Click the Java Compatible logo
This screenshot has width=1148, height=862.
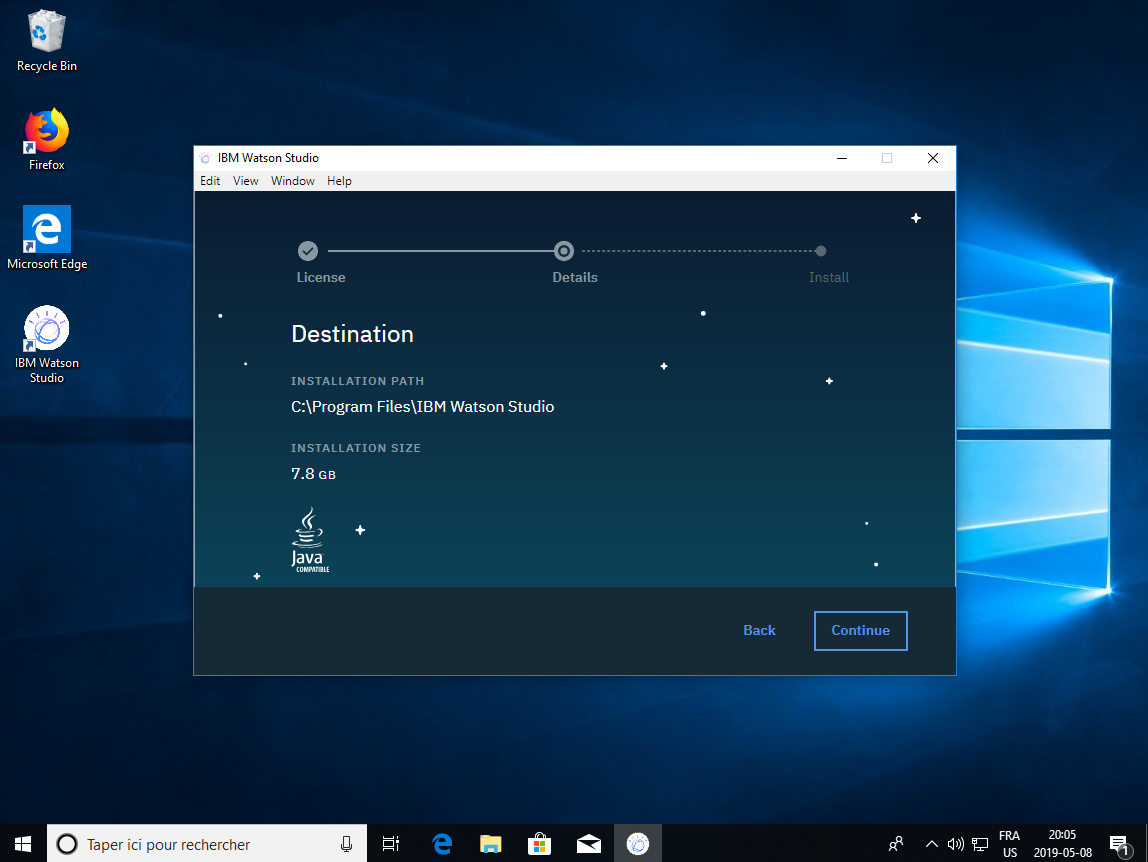(310, 540)
